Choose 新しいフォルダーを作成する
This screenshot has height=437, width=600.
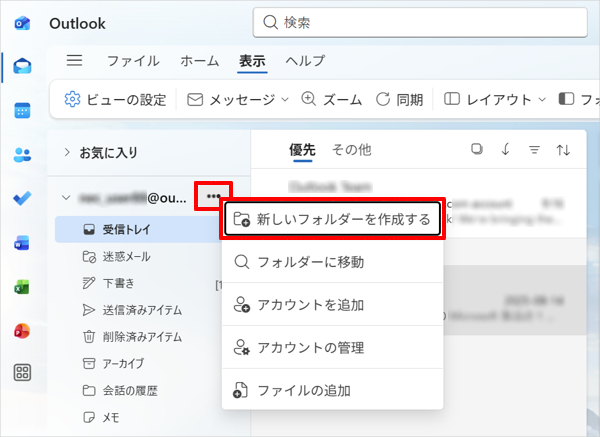333,219
